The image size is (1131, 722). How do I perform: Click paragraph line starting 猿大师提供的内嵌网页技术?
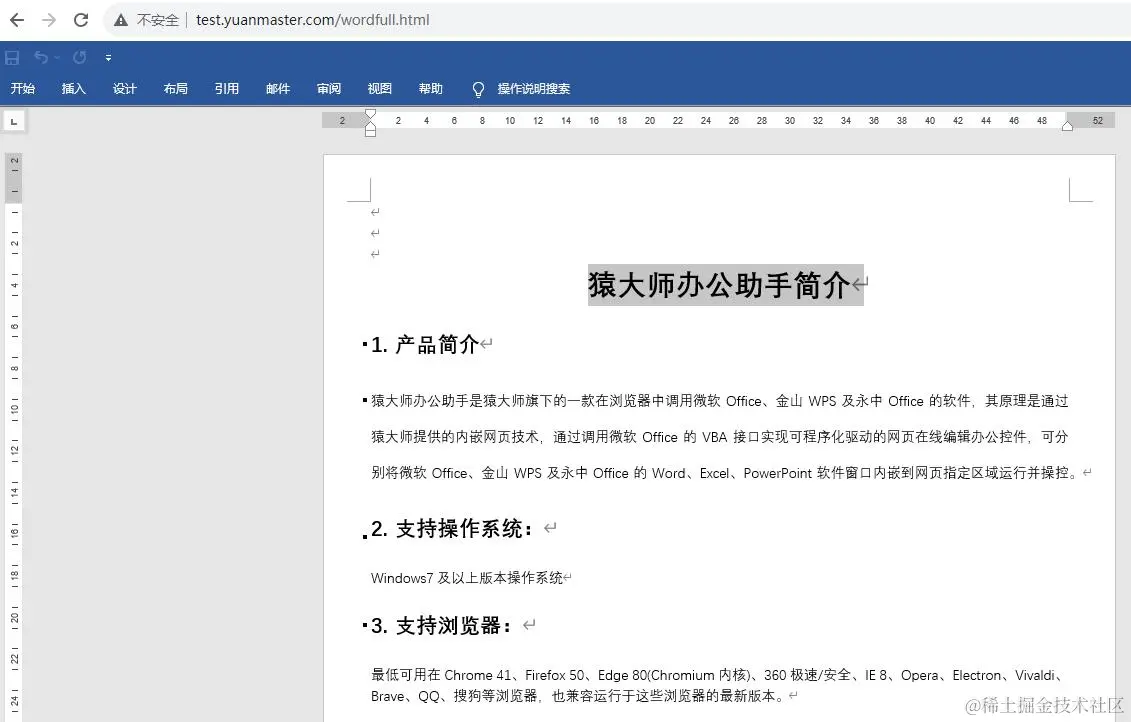click(x=719, y=437)
